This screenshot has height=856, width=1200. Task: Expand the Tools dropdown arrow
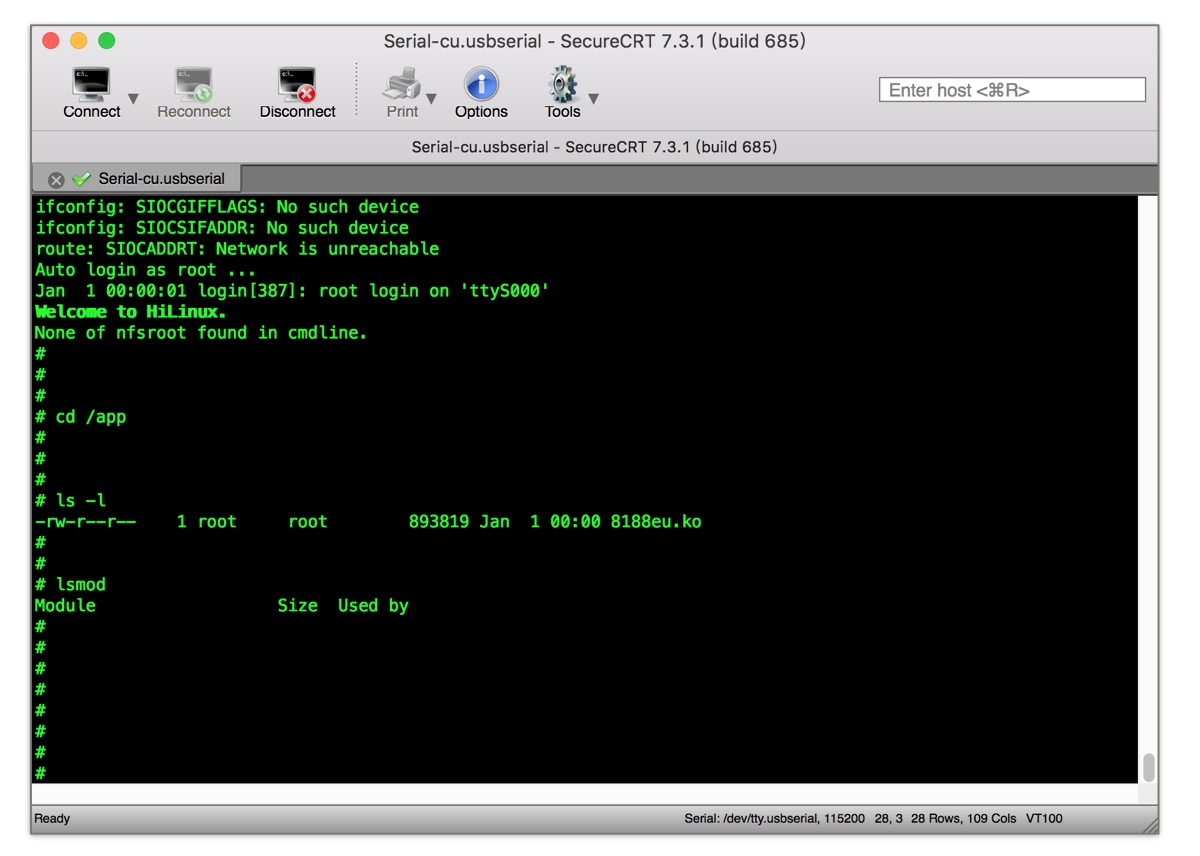click(x=593, y=99)
